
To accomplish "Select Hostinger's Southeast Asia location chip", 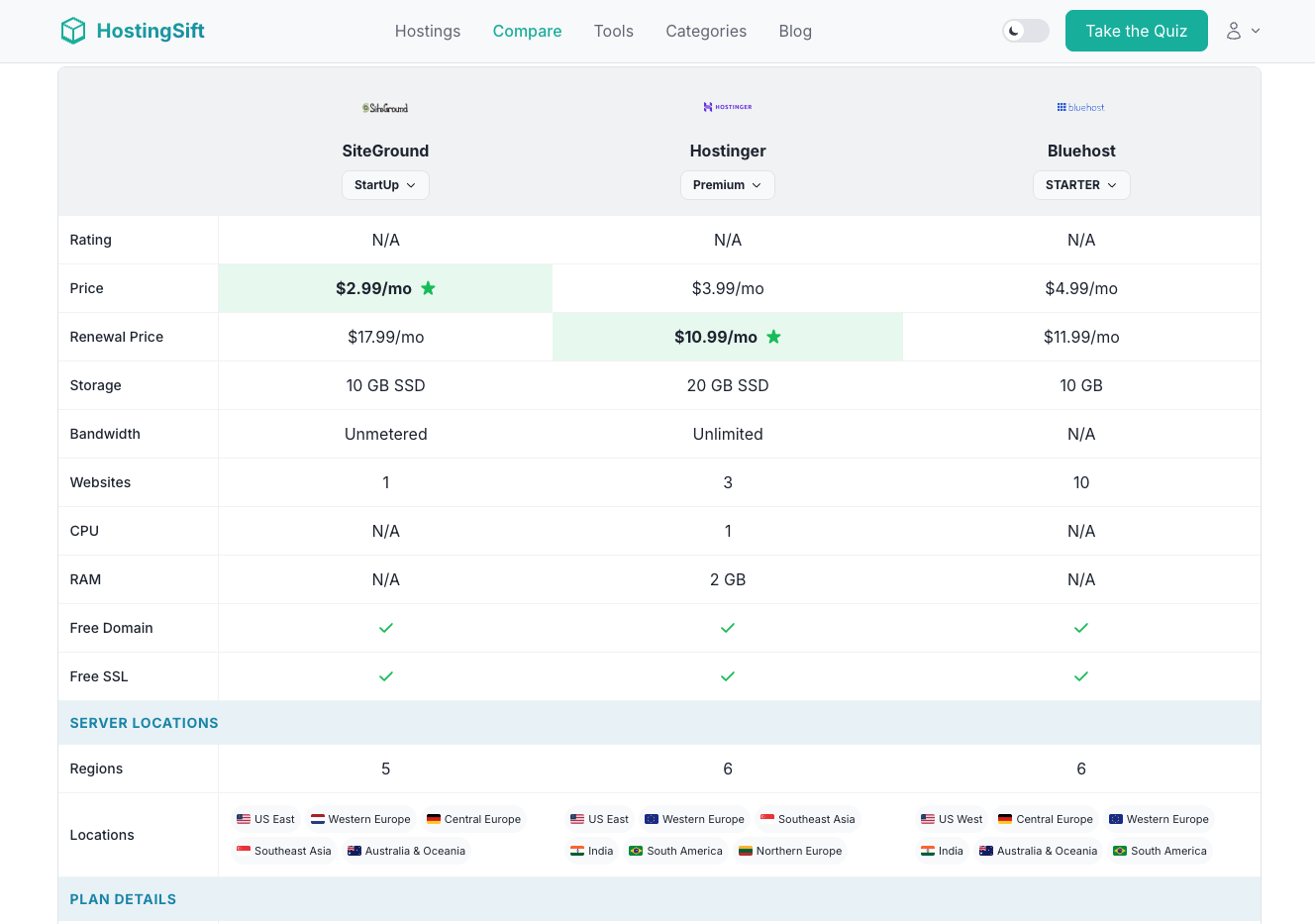I will [x=807, y=819].
